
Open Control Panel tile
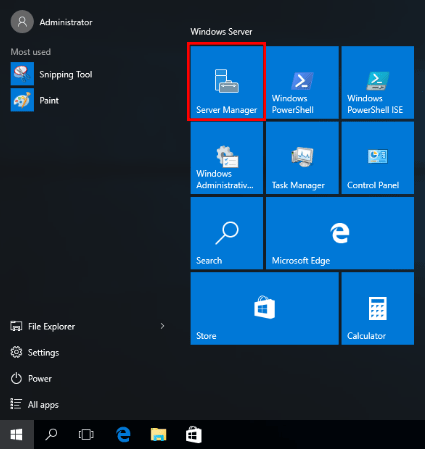[x=378, y=158]
